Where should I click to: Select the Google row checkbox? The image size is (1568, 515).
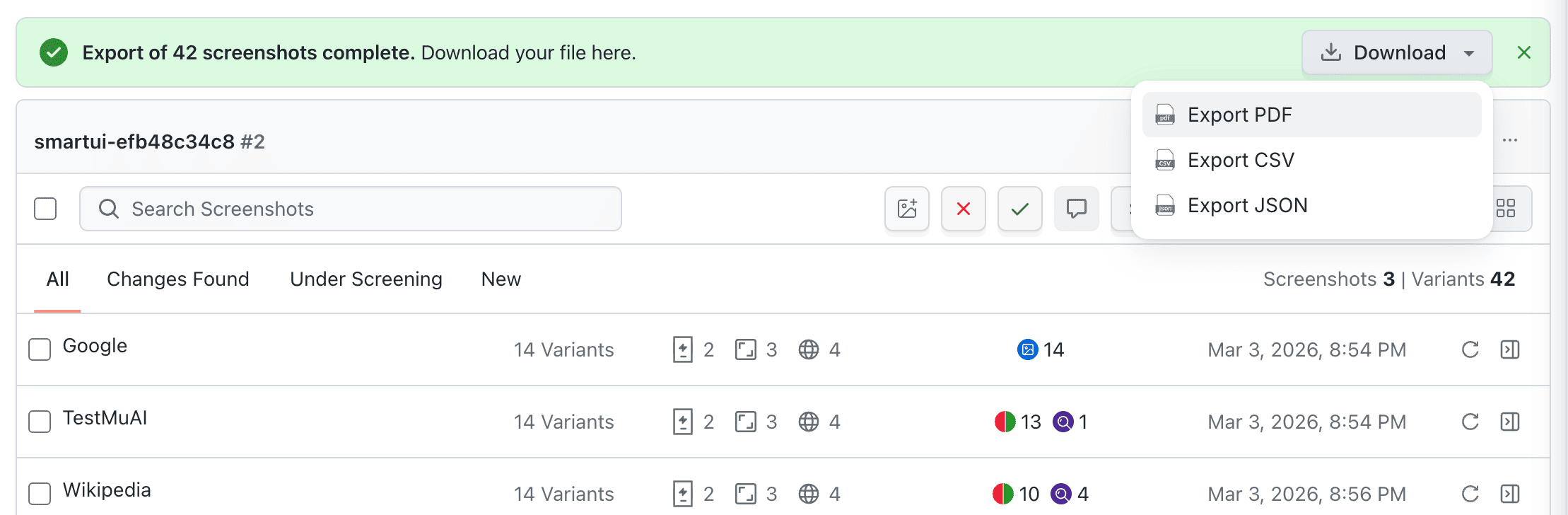[x=39, y=349]
